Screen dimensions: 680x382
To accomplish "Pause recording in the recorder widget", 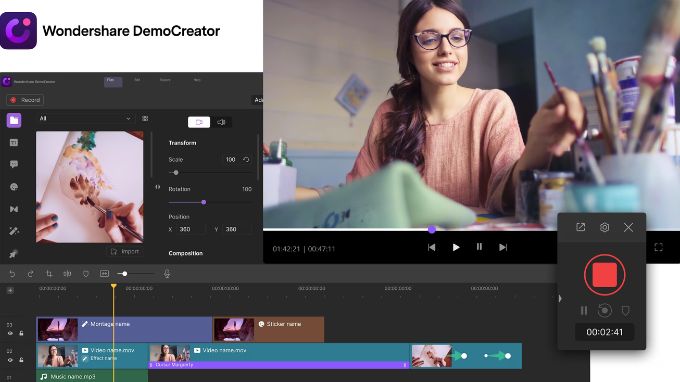I will point(584,310).
